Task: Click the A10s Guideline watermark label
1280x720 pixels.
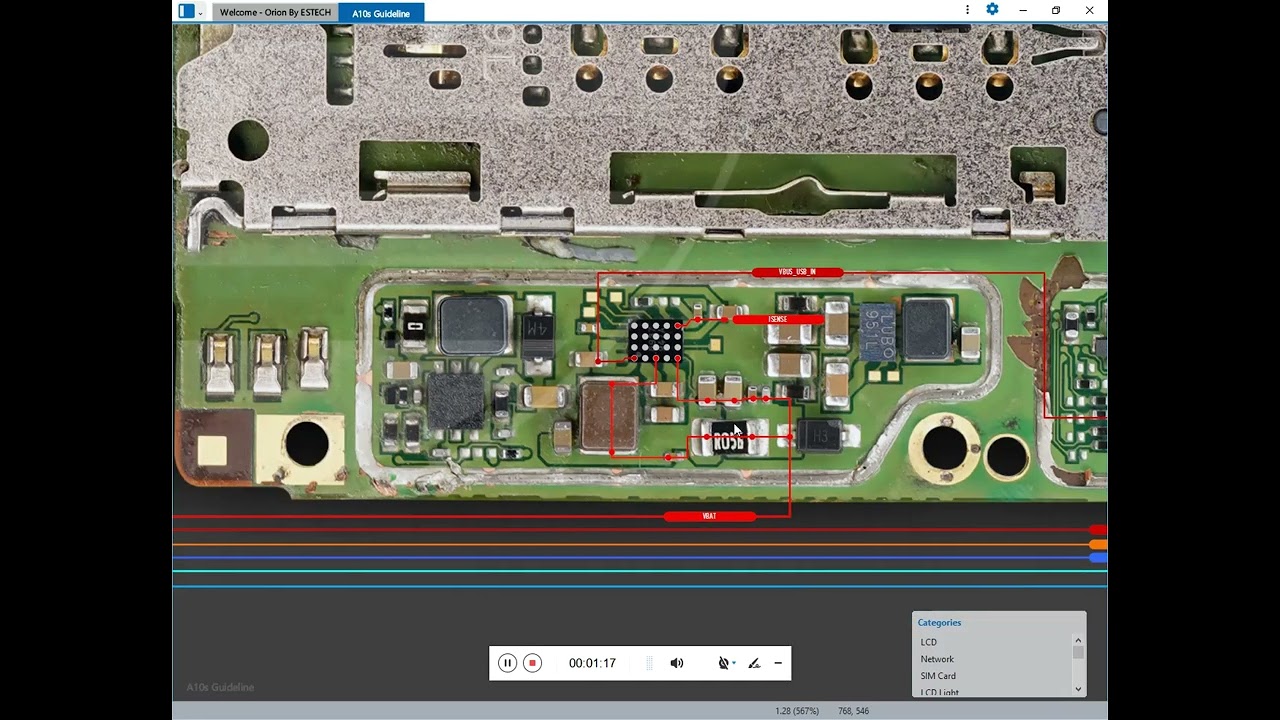Action: 220,687
